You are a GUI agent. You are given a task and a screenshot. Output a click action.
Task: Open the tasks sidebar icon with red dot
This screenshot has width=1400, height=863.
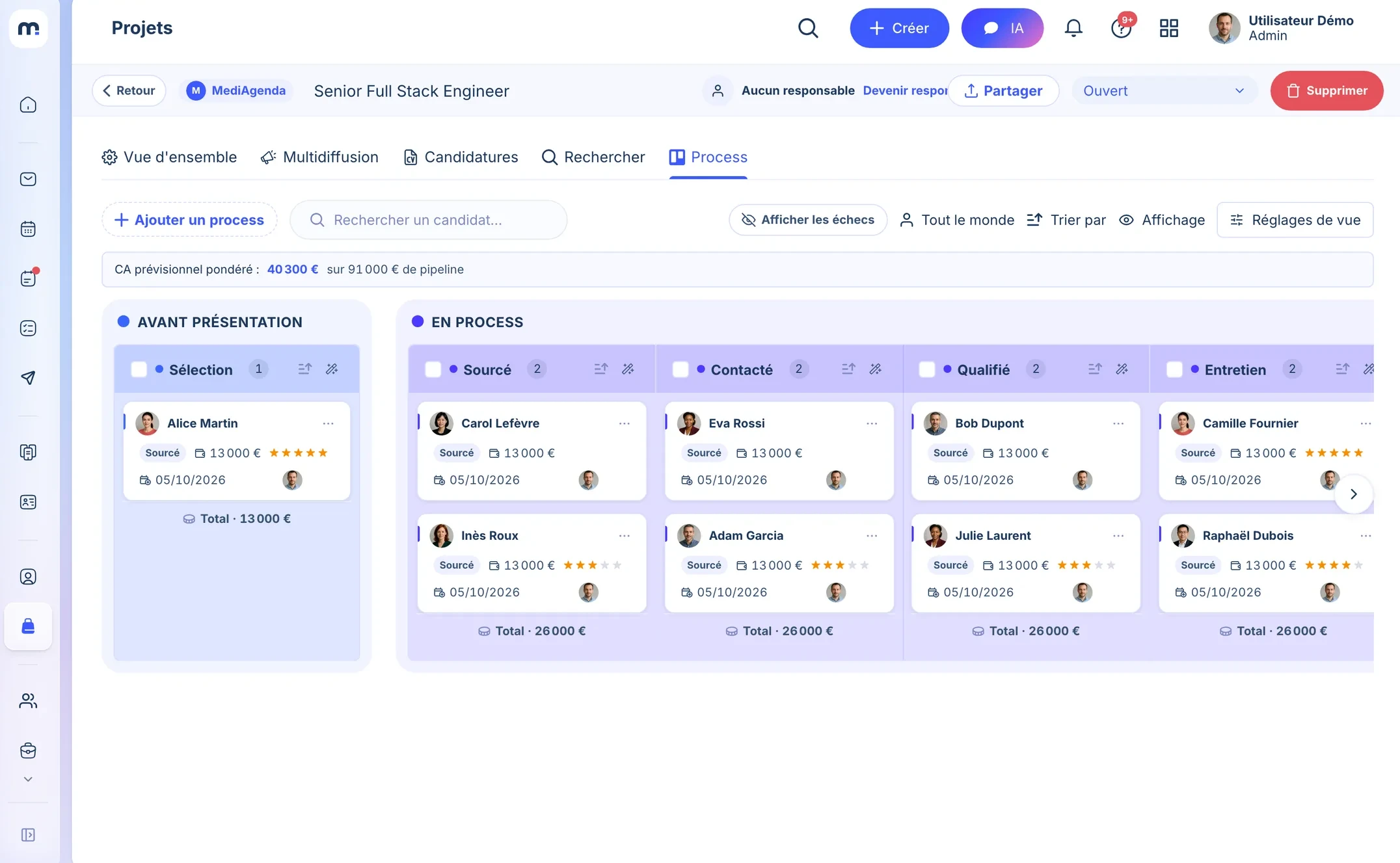tap(28, 278)
